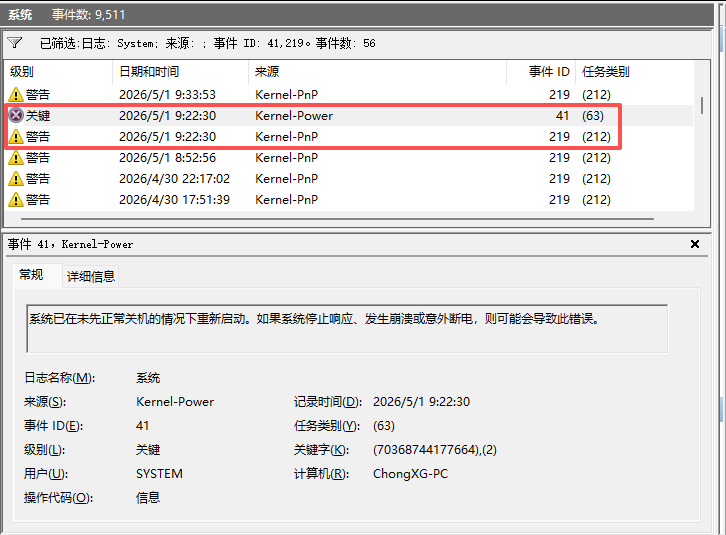Select date 2026/5/1 8:52:56
Viewport: 726px width, 535px height.
click(x=168, y=157)
